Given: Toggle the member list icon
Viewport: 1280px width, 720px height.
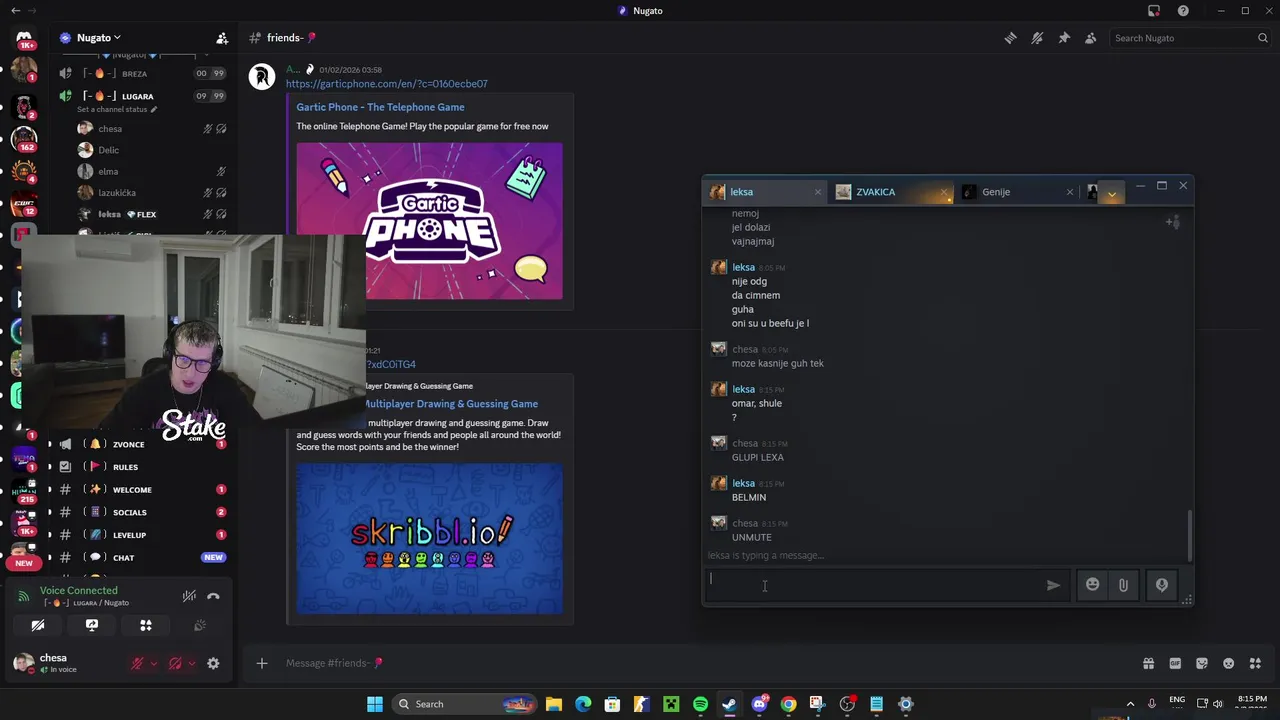Looking at the screenshot, I should coord(1090,38).
